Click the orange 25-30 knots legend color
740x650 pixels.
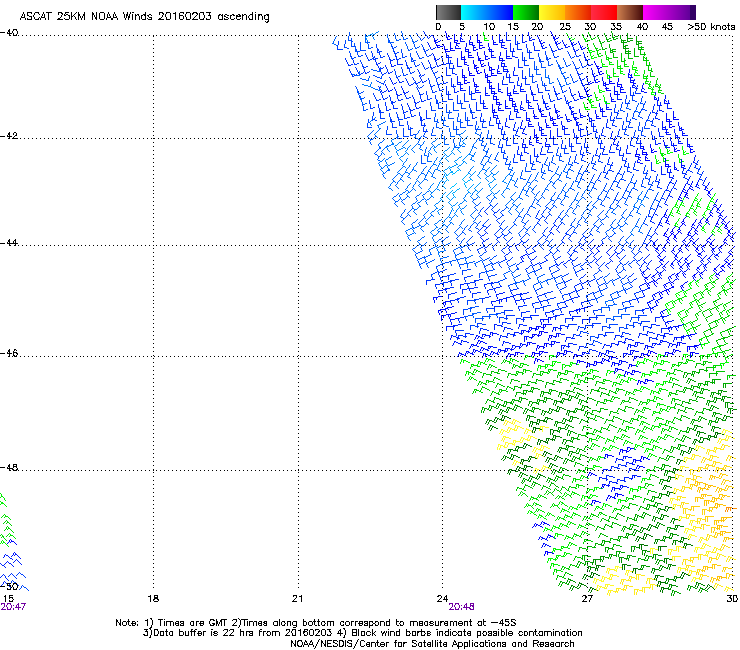point(578,12)
